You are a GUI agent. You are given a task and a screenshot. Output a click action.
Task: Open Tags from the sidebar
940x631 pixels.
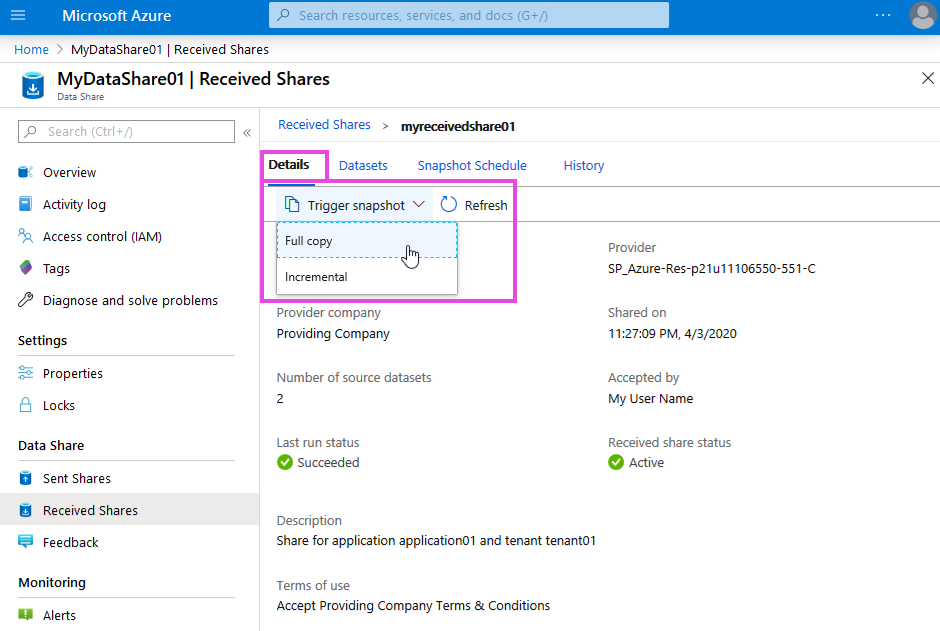56,269
